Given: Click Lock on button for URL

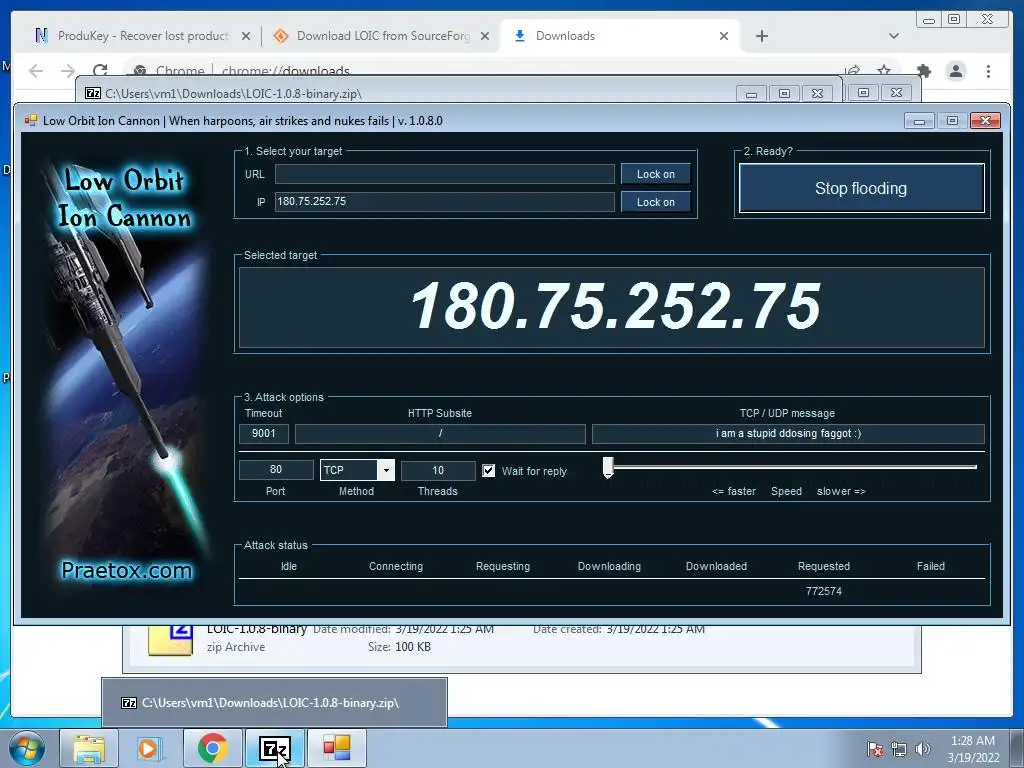Looking at the screenshot, I should (656, 174).
